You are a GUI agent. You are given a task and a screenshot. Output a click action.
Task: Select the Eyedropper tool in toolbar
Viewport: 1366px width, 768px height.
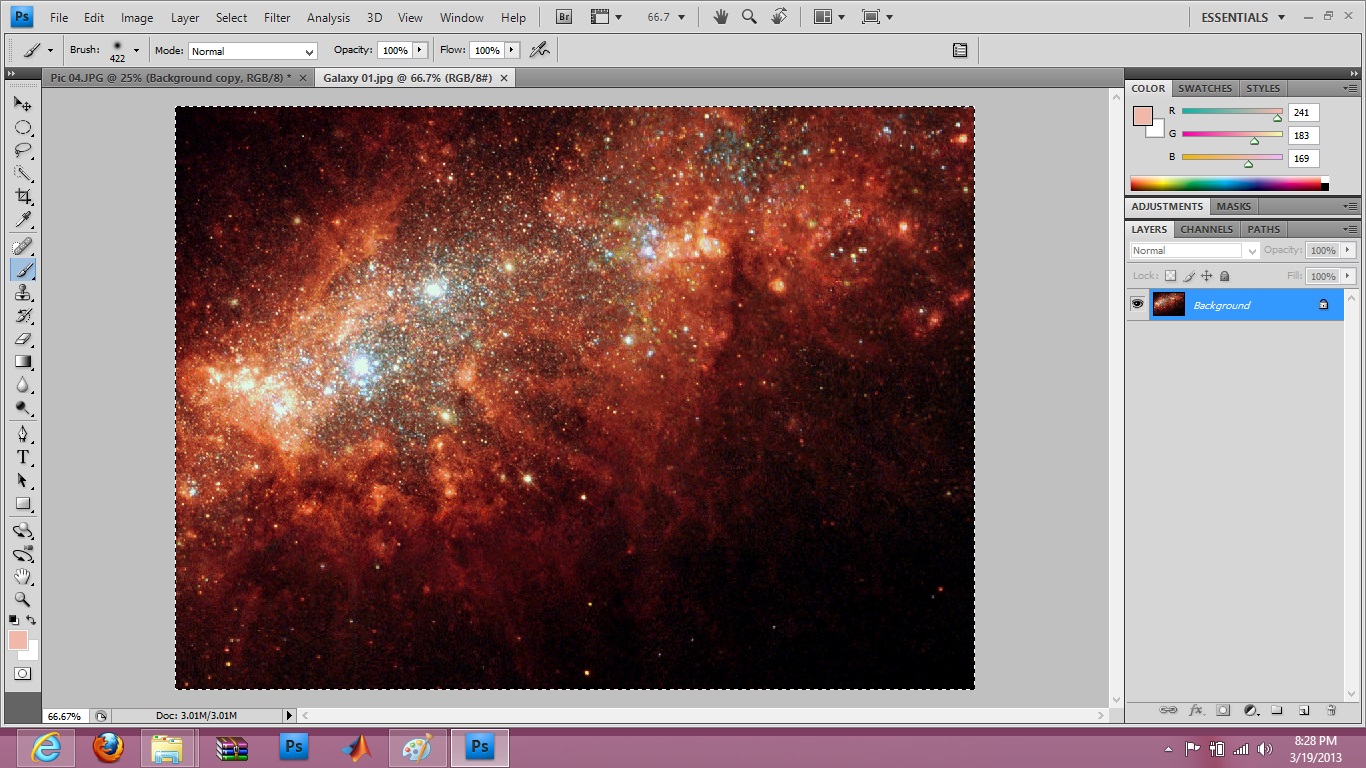23,220
